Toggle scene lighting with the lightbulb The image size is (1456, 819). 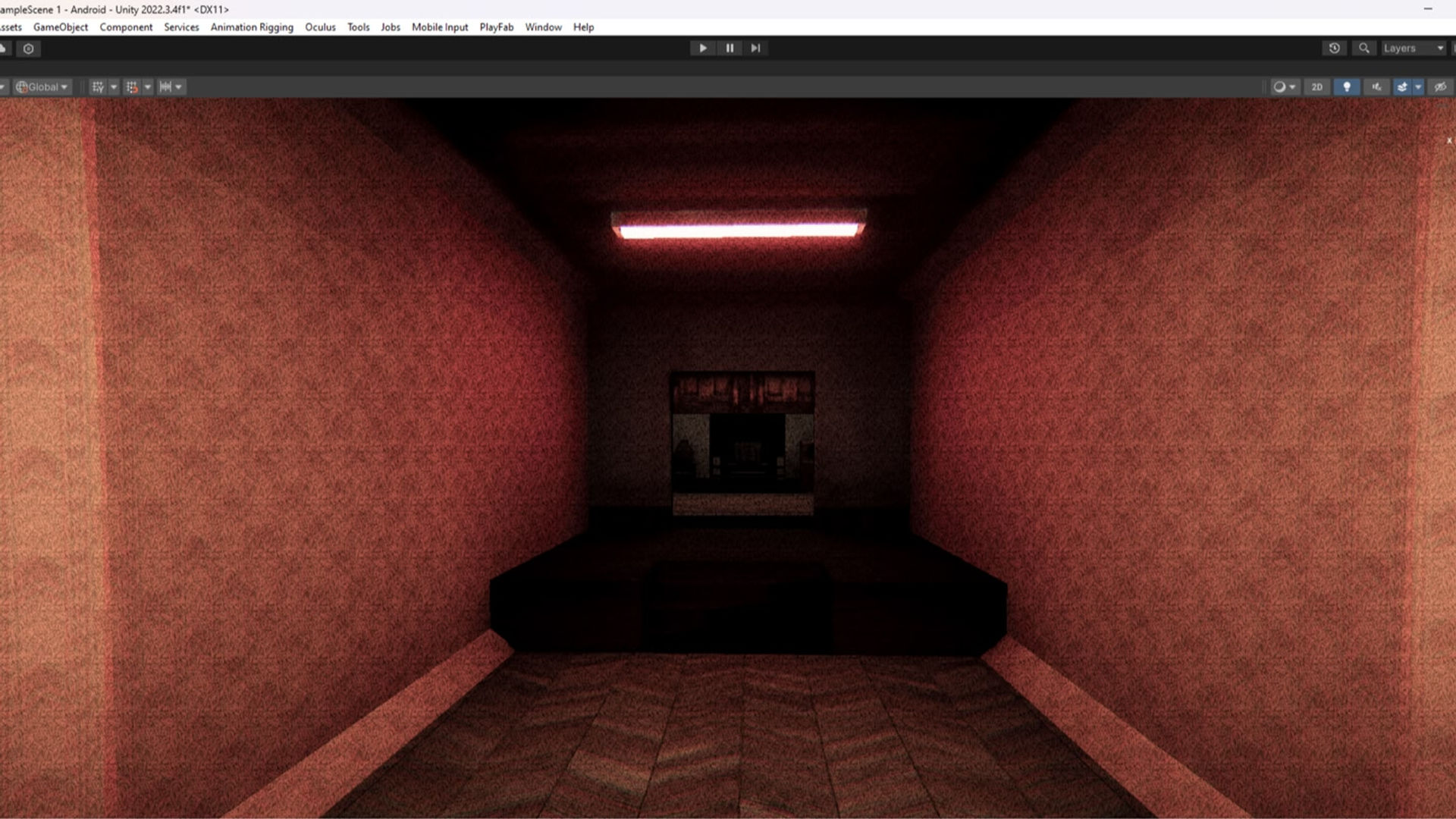pos(1347,87)
